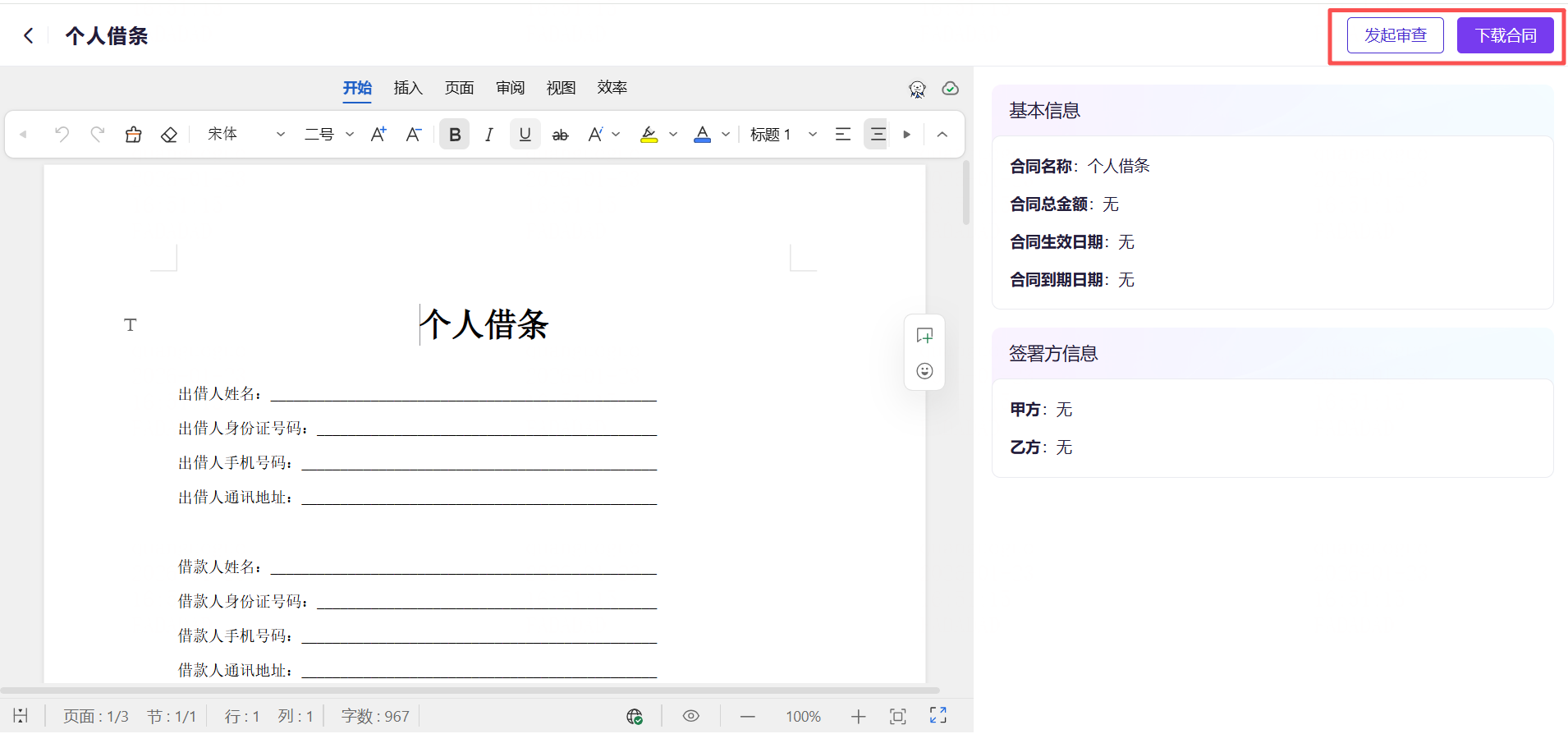Click the 发起审查 button
The height and width of the screenshot is (734, 1568).
(1395, 35)
